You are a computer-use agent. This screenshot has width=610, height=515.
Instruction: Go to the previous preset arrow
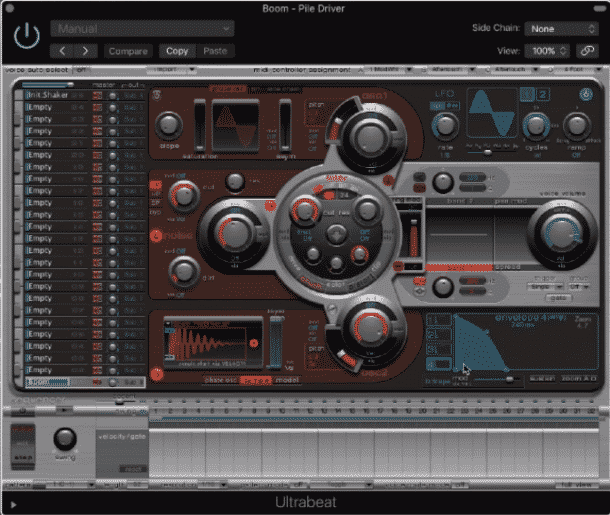click(62, 51)
